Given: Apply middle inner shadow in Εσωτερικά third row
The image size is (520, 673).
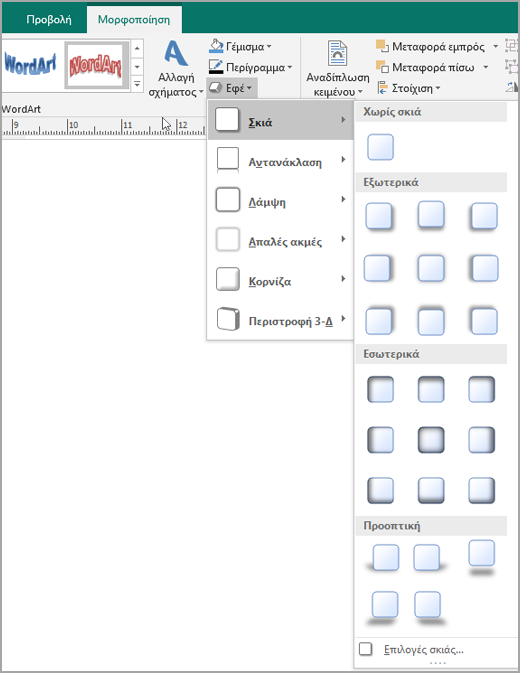Looking at the screenshot, I should [431, 490].
